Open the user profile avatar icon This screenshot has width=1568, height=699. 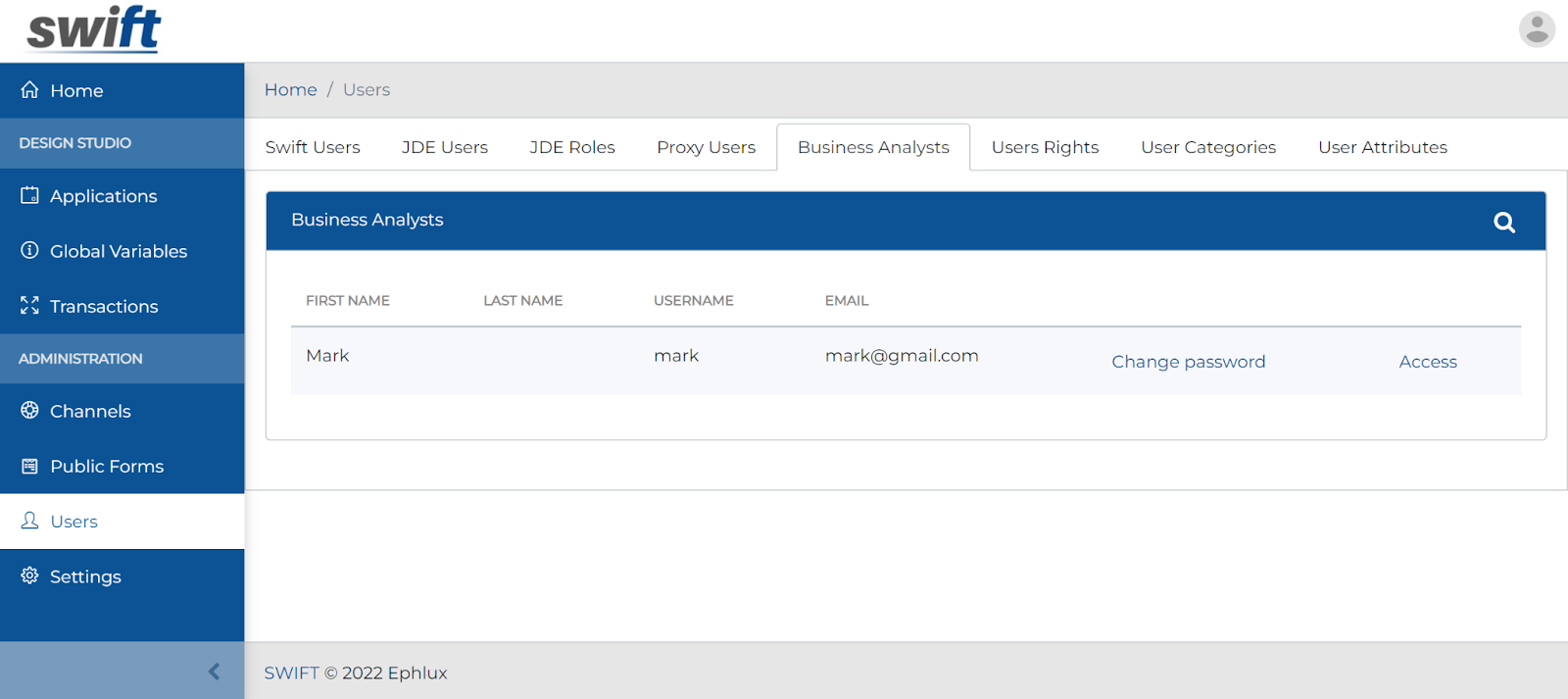[1537, 29]
